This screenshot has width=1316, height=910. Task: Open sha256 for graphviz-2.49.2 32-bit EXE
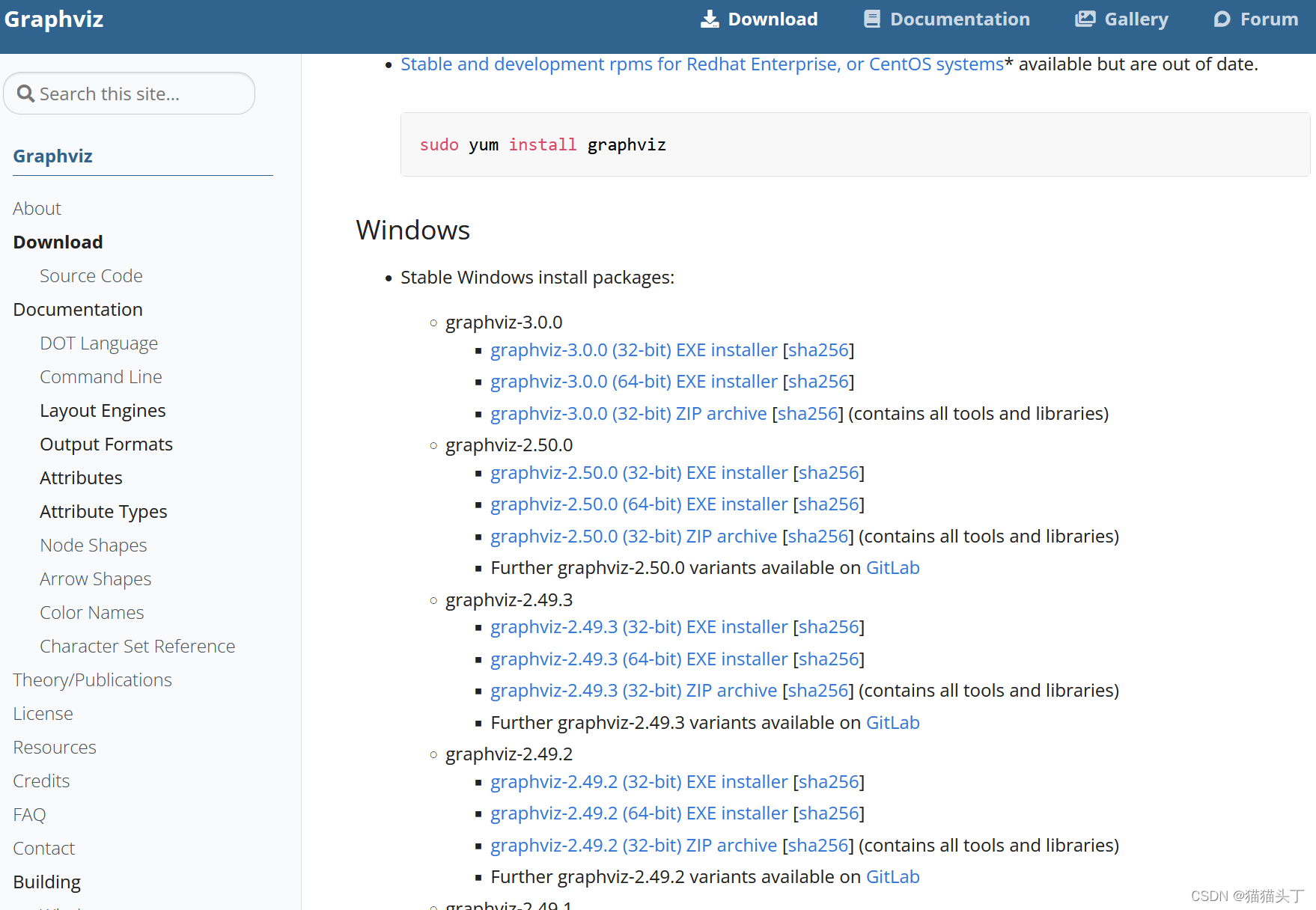pos(829,781)
